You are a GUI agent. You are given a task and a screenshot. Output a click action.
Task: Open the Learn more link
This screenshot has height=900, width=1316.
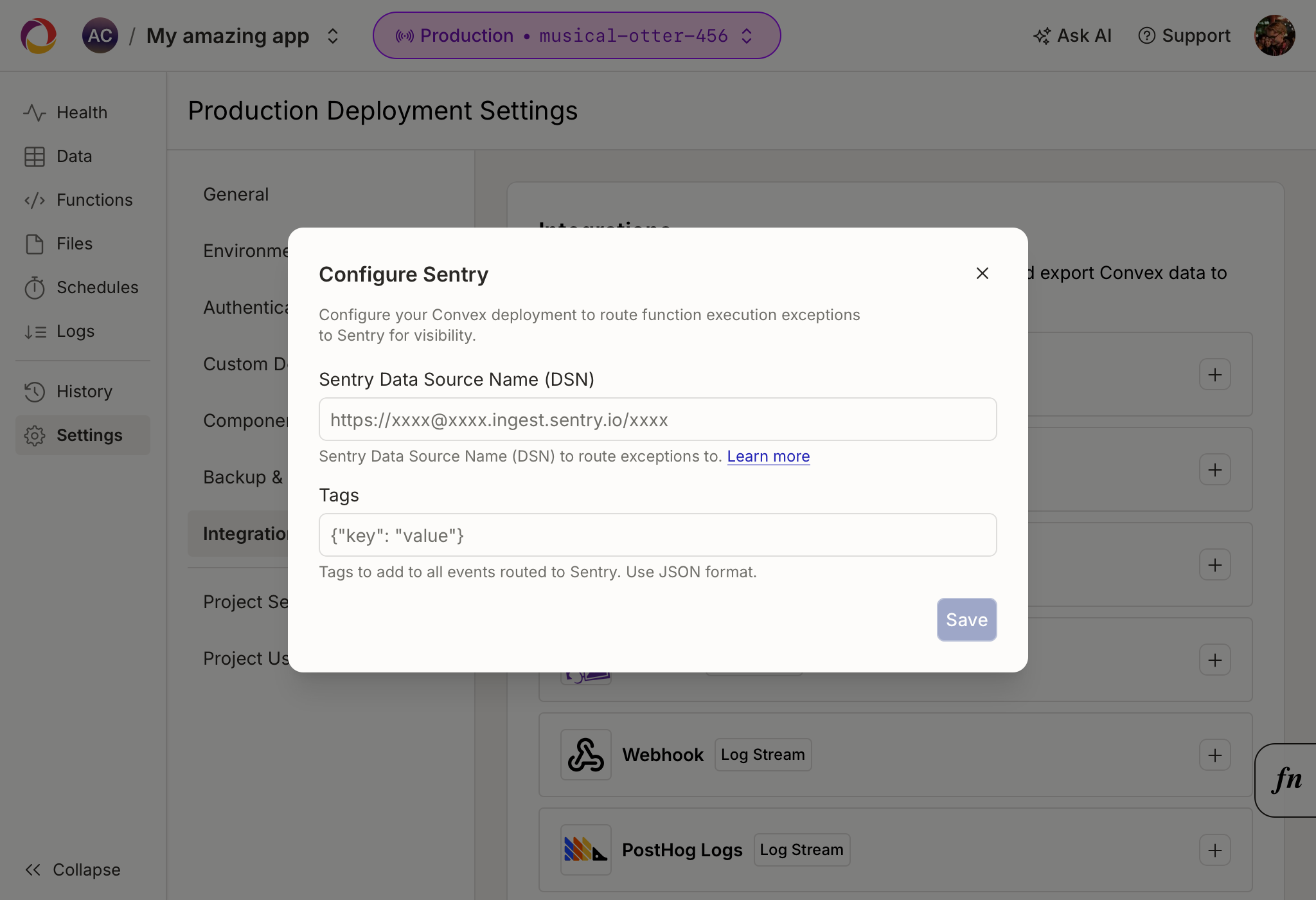pyautogui.click(x=768, y=456)
